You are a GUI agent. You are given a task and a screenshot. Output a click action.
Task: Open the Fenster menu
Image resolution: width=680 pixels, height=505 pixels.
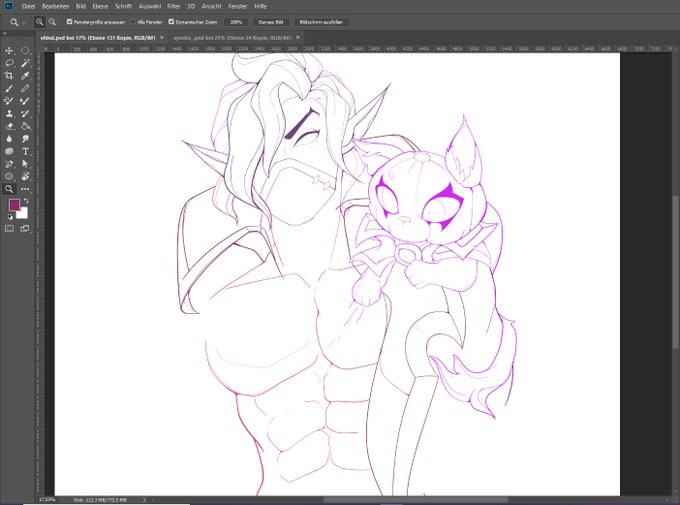238,7
